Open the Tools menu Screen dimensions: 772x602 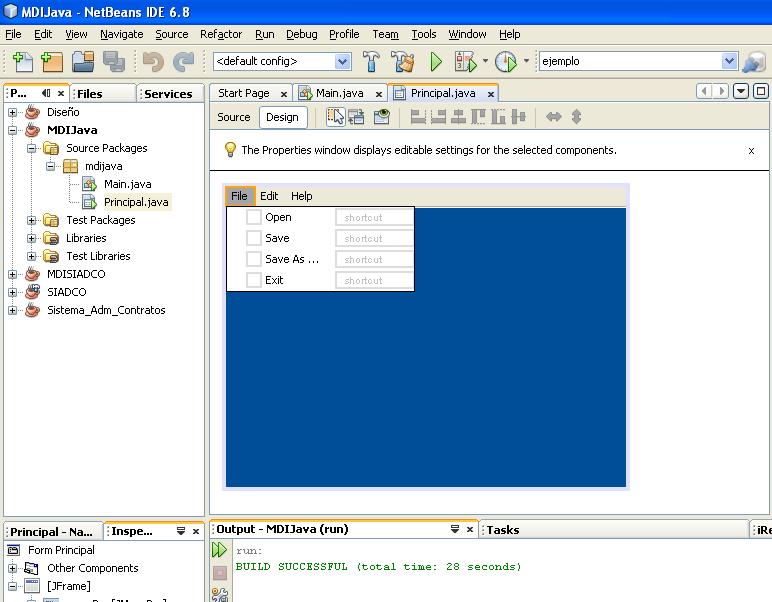pyautogui.click(x=424, y=34)
